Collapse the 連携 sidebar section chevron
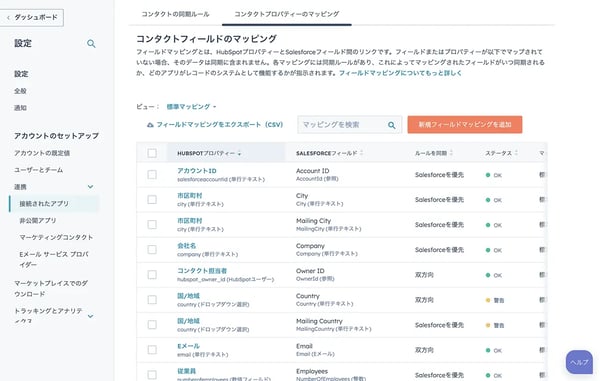This screenshot has height=381, width=600. click(90, 187)
